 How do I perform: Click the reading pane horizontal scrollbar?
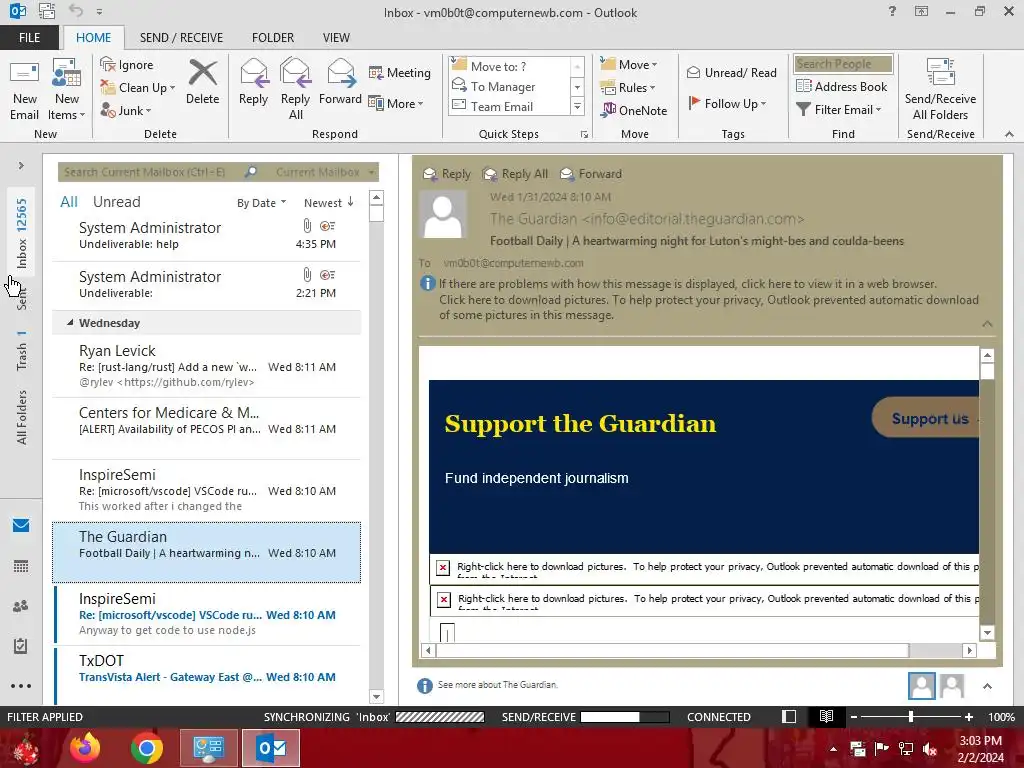[673, 650]
